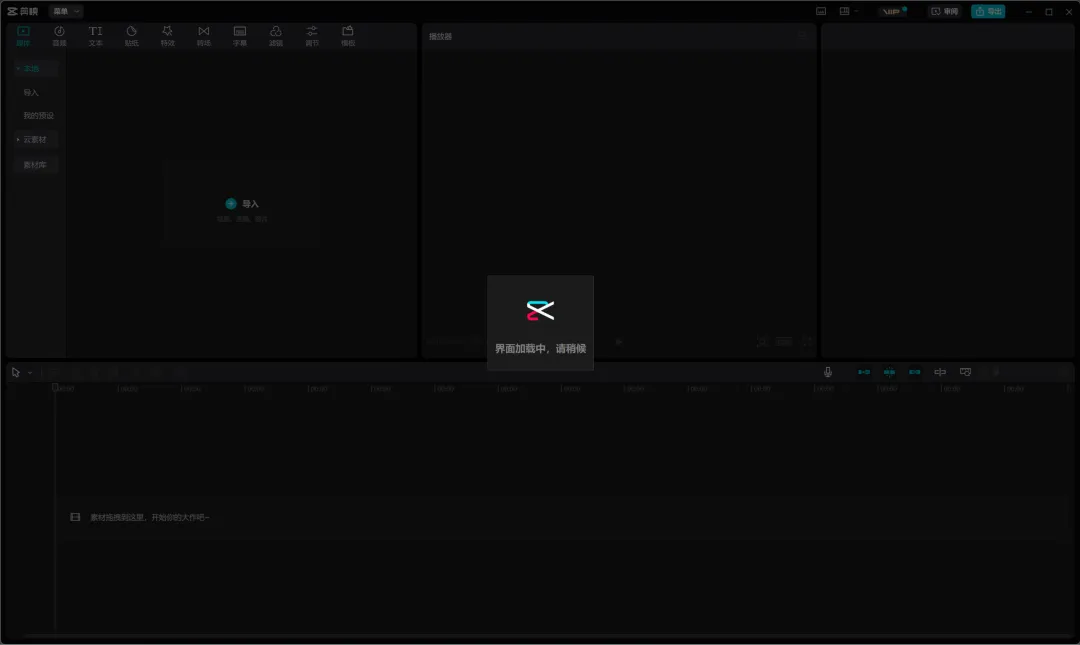This screenshot has height=645, width=1080.
Task: Select 导入 in the left sidebar
Action: coord(31,92)
